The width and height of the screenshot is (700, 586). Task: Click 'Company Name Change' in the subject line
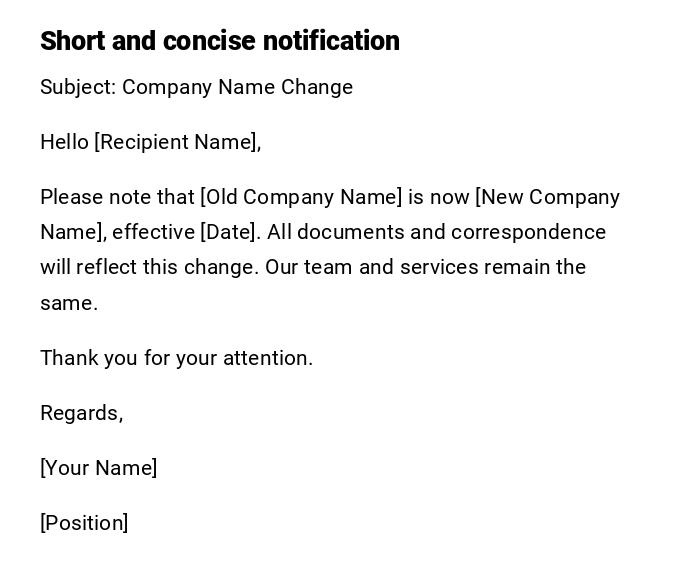[237, 87]
